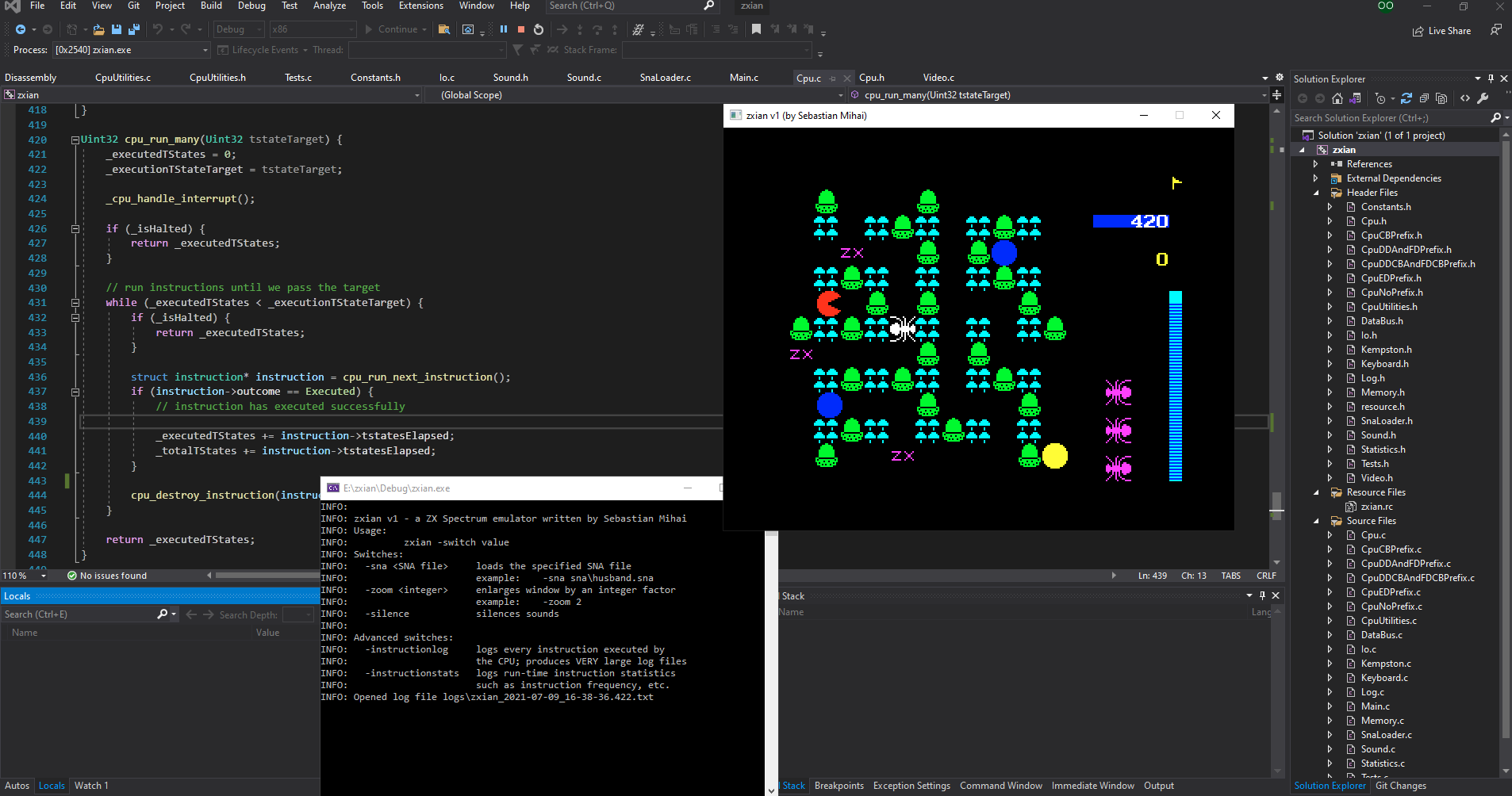The width and height of the screenshot is (1512, 796).
Task: Click No issues found status indicator
Action: (107, 576)
